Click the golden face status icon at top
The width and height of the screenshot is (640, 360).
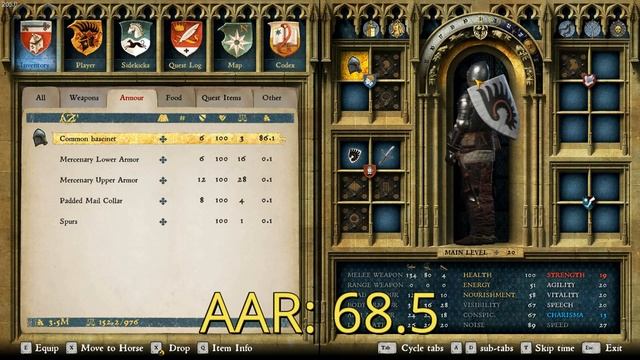(396, 29)
